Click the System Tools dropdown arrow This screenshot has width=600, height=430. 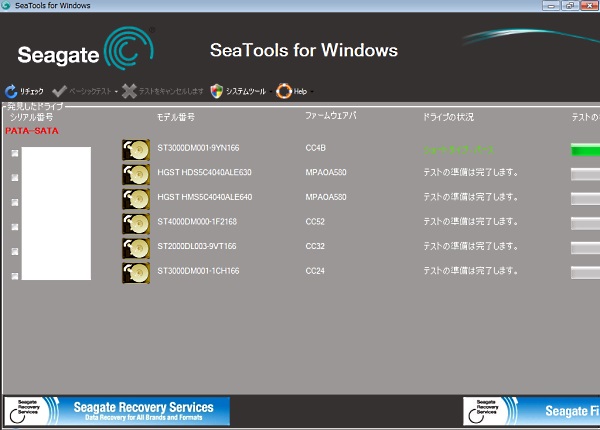click(x=270, y=92)
